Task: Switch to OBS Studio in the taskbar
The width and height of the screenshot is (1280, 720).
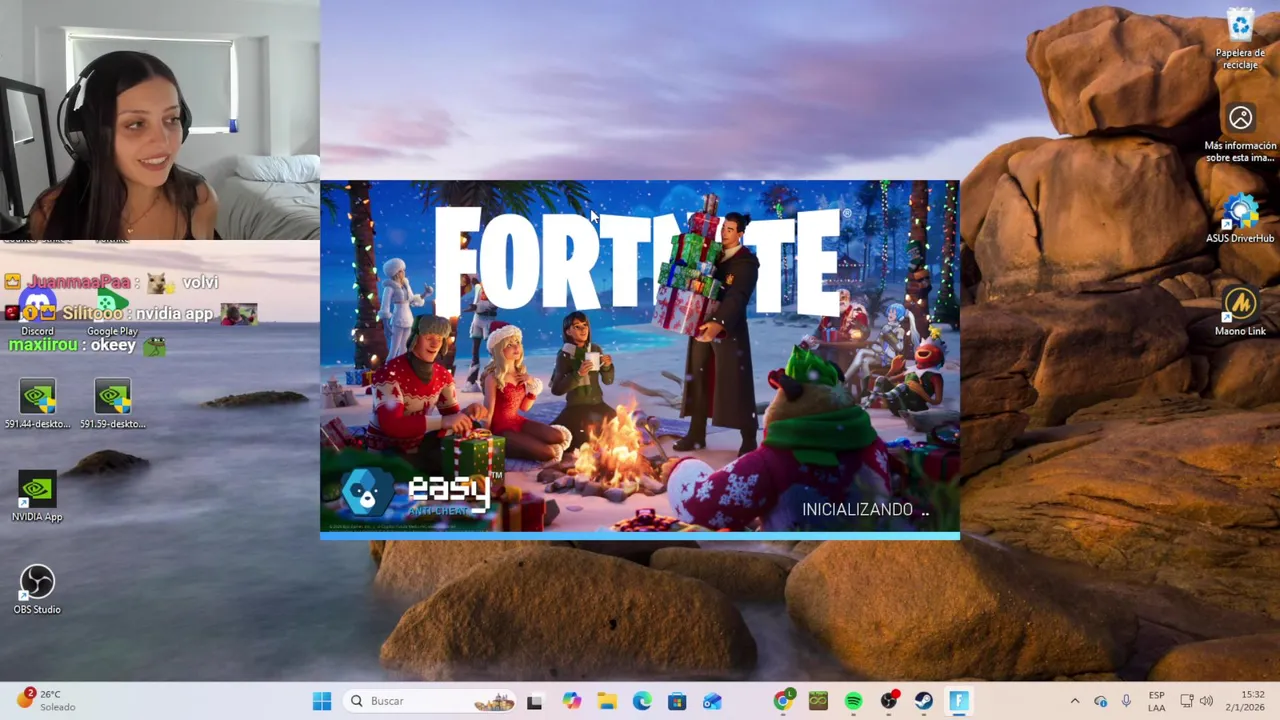Action: point(888,701)
